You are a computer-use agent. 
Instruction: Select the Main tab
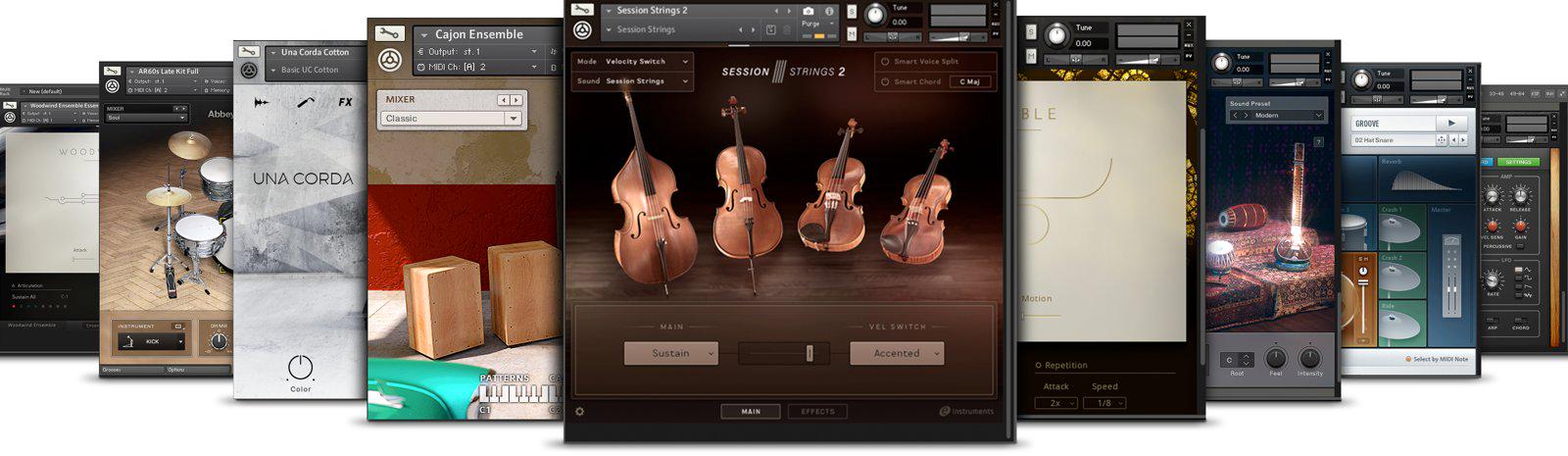click(x=751, y=412)
